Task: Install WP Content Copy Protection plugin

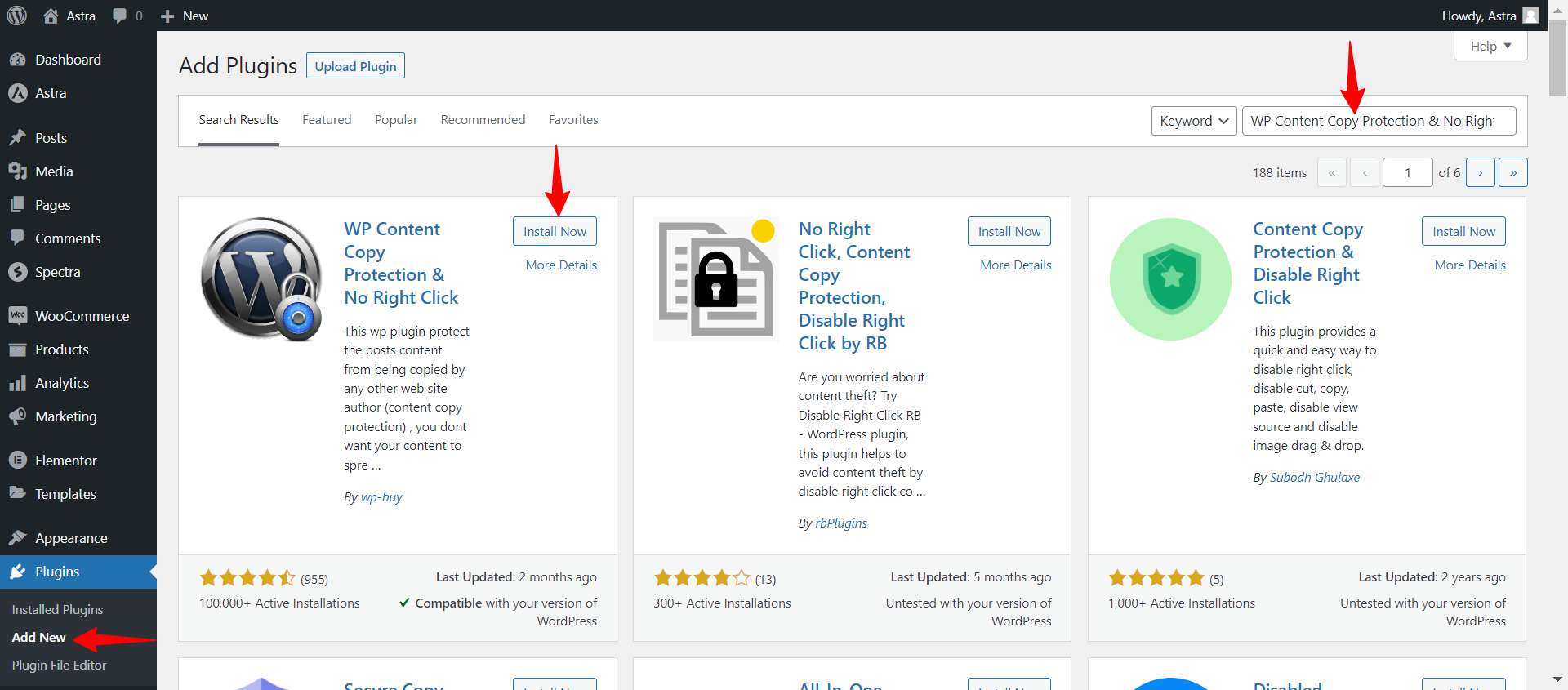Action: click(555, 231)
